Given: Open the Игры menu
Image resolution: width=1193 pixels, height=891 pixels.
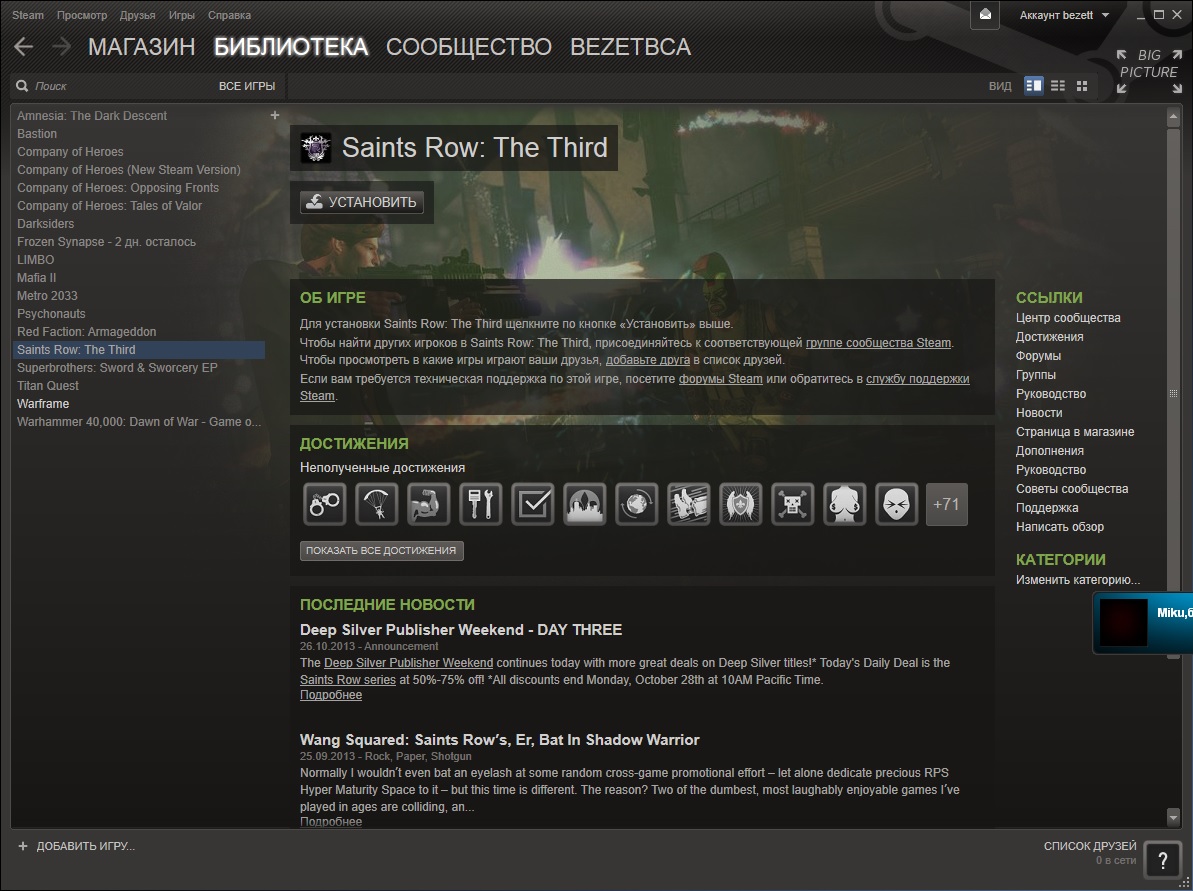Looking at the screenshot, I should click(182, 15).
